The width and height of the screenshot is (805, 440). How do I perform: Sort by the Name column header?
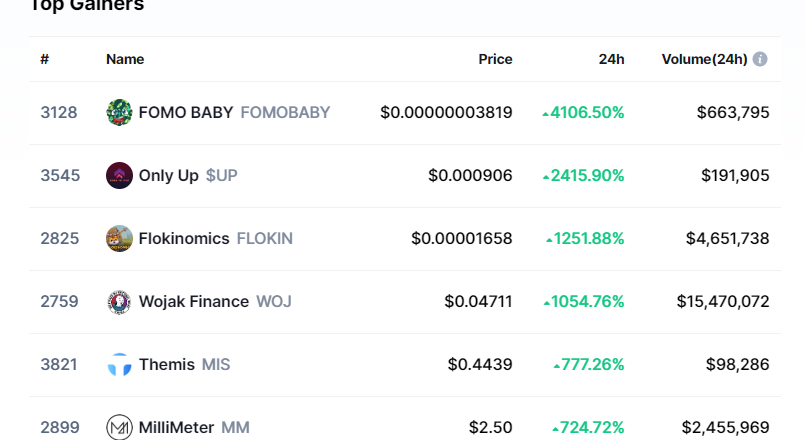[x=125, y=59]
